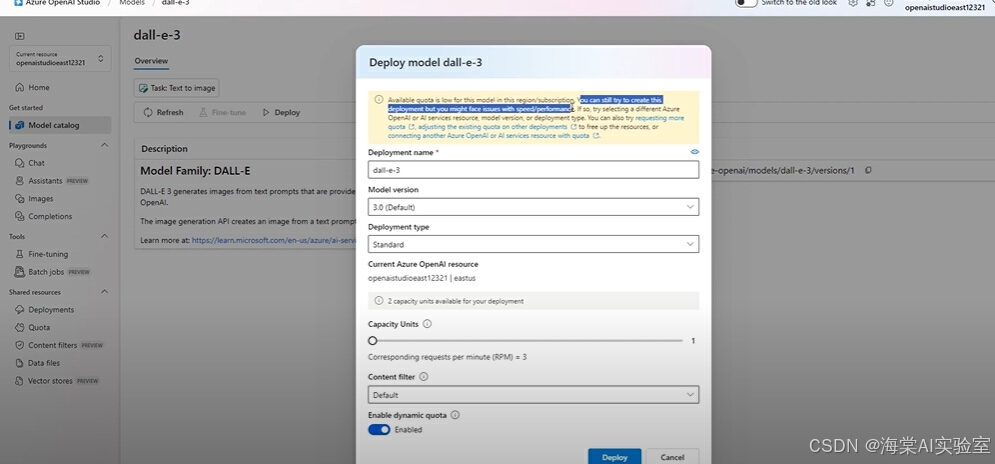Click the eye icon above Deployment name field

pyautogui.click(x=694, y=152)
